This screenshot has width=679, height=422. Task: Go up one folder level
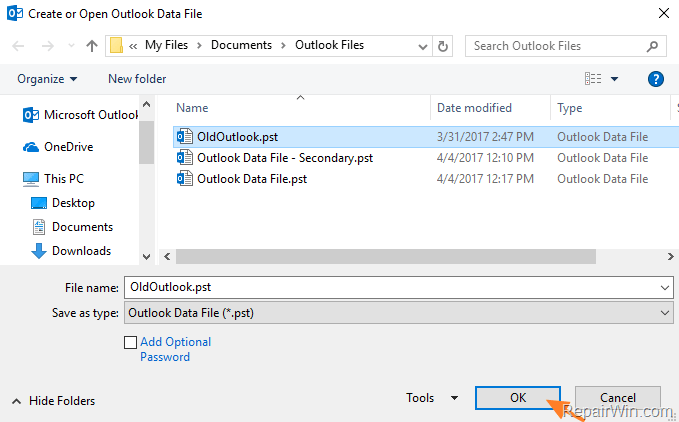coord(92,46)
